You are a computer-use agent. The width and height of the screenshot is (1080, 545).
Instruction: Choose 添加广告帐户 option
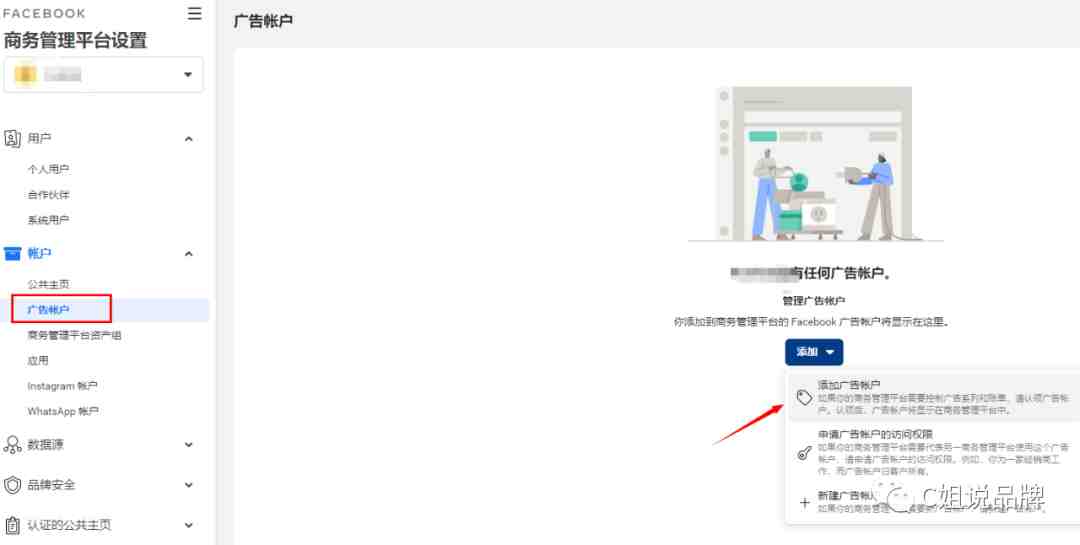933,398
